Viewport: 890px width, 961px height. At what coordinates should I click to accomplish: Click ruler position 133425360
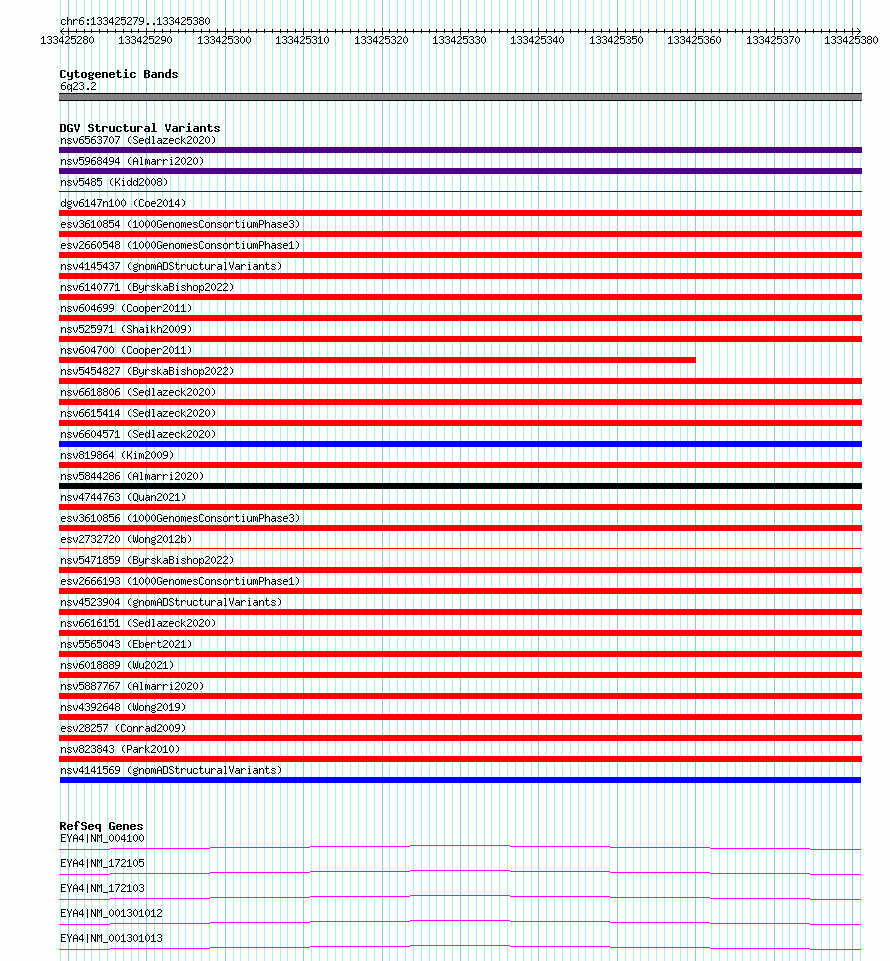click(694, 40)
